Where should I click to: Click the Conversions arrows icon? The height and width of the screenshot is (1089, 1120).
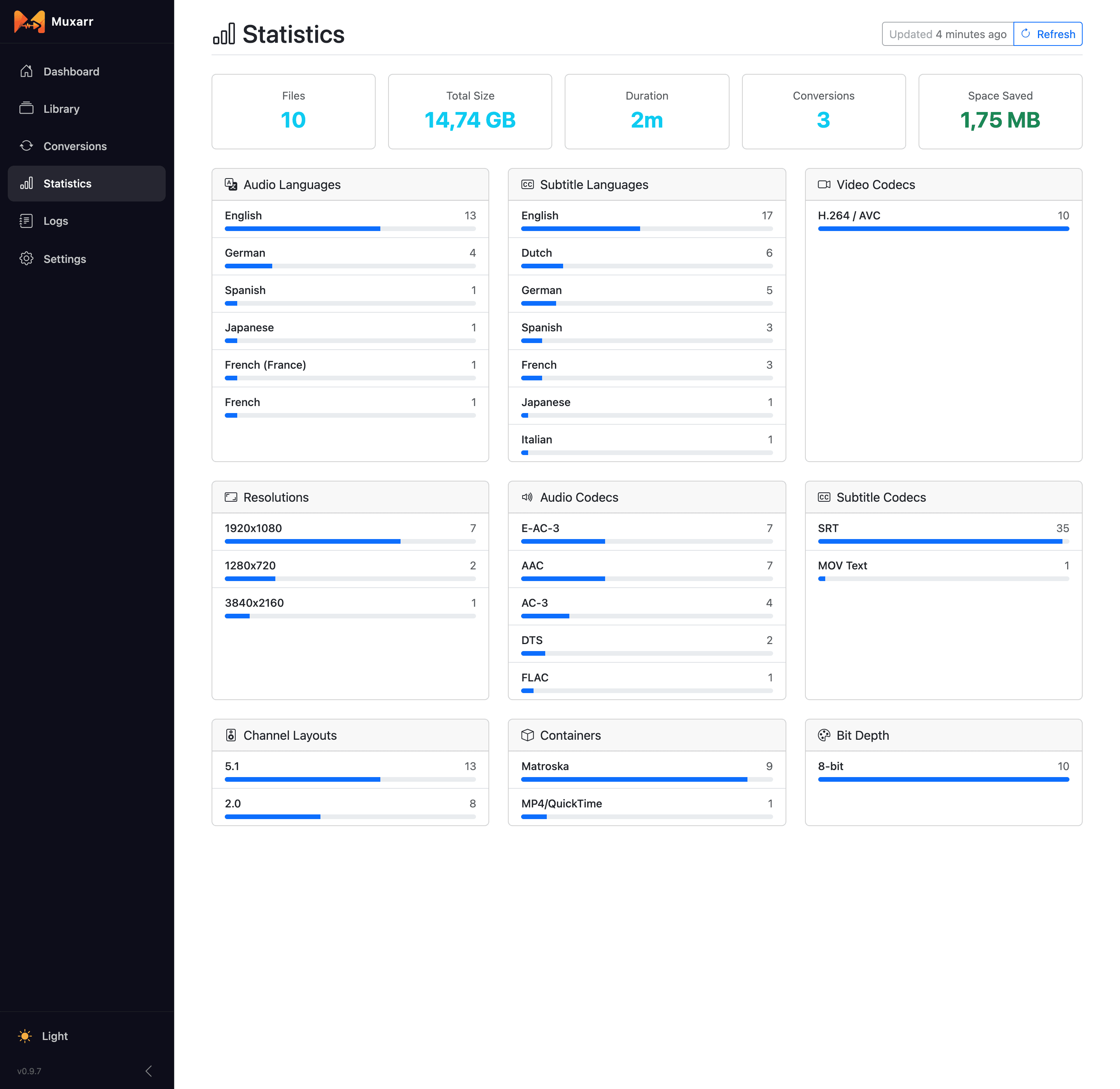point(26,146)
